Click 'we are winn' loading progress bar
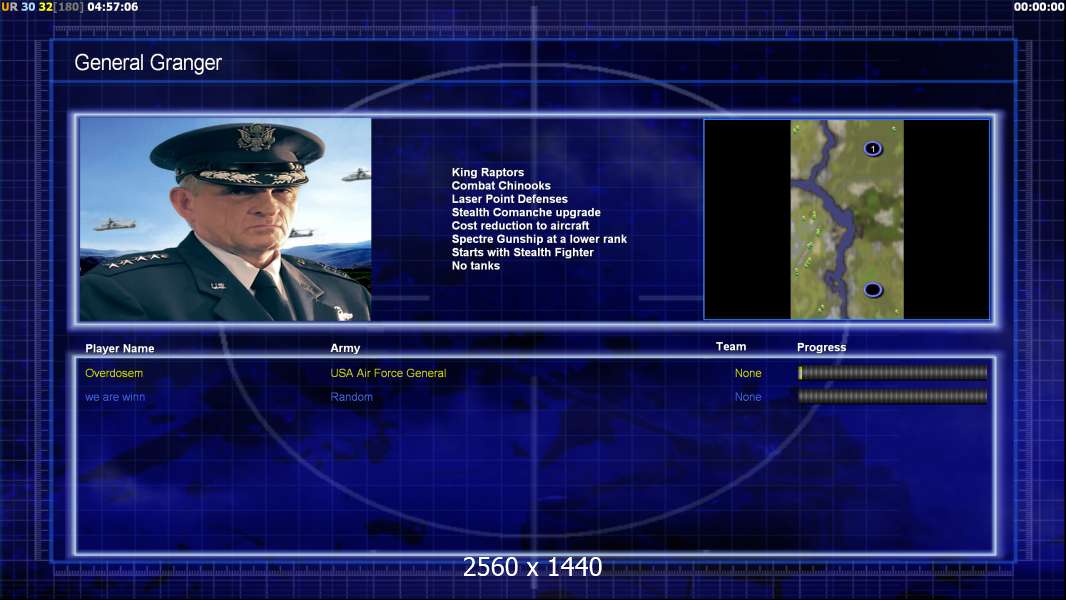This screenshot has width=1066, height=600. tap(893, 396)
